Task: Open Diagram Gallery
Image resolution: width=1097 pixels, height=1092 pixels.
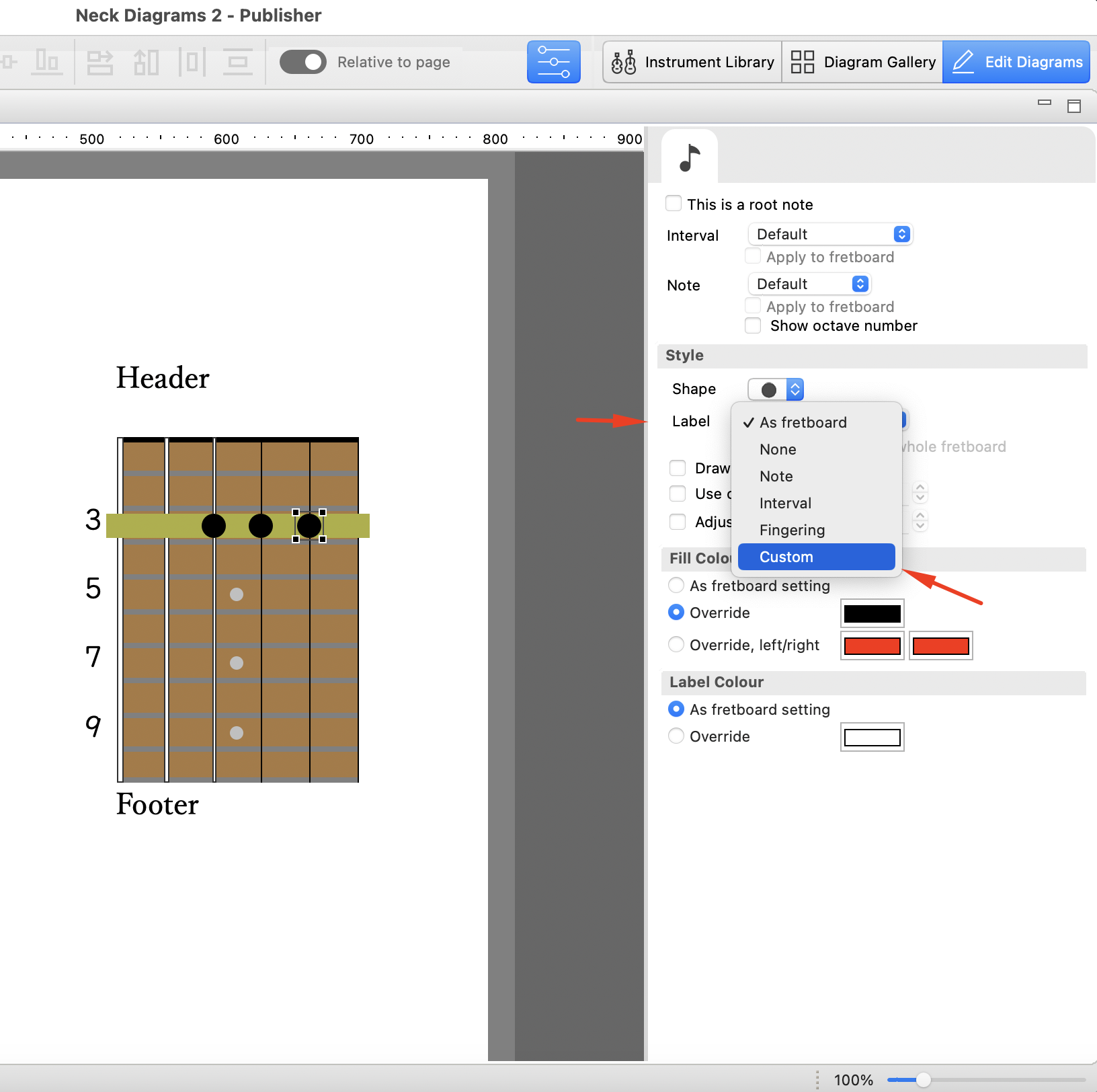Action: tap(862, 62)
